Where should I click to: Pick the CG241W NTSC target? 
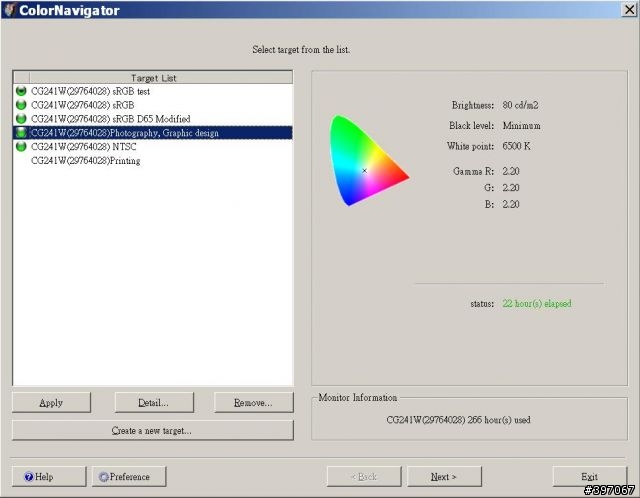coord(153,147)
